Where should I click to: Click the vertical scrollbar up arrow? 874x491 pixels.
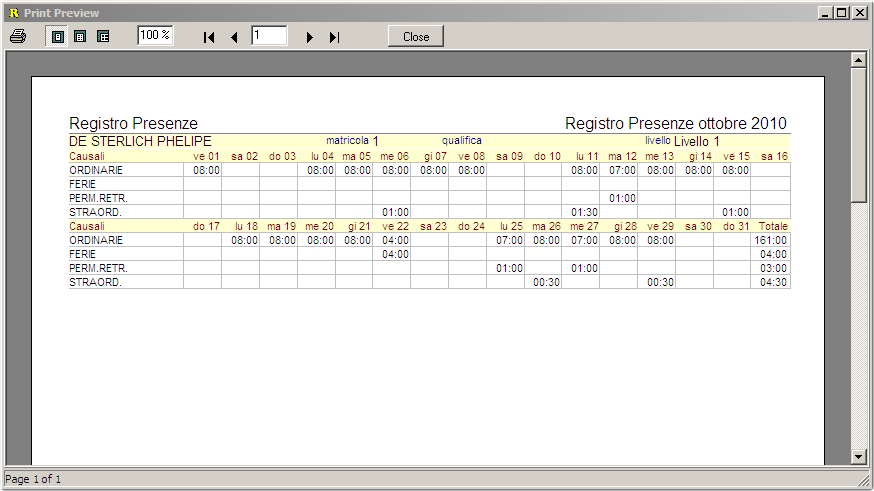[858, 60]
